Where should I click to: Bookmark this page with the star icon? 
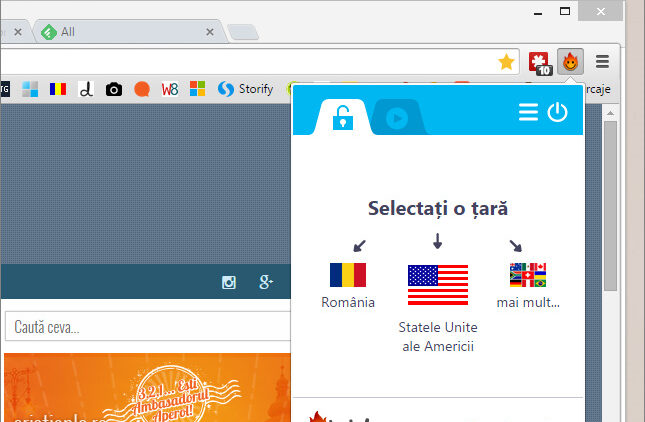coord(507,61)
